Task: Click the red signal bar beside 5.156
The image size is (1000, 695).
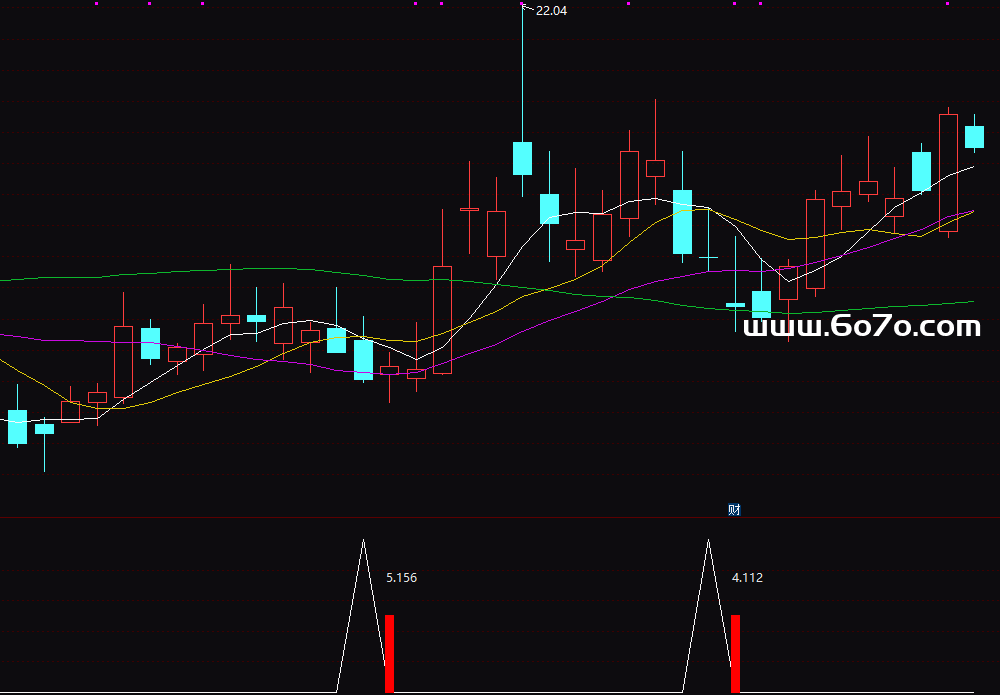Action: [389, 654]
